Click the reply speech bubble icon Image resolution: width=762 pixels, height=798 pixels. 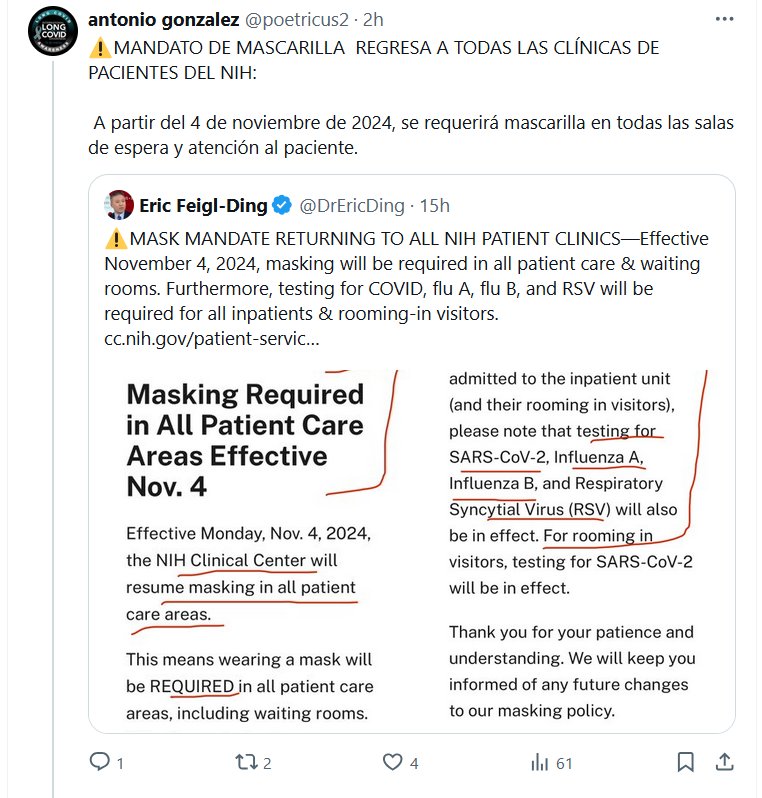(99, 762)
